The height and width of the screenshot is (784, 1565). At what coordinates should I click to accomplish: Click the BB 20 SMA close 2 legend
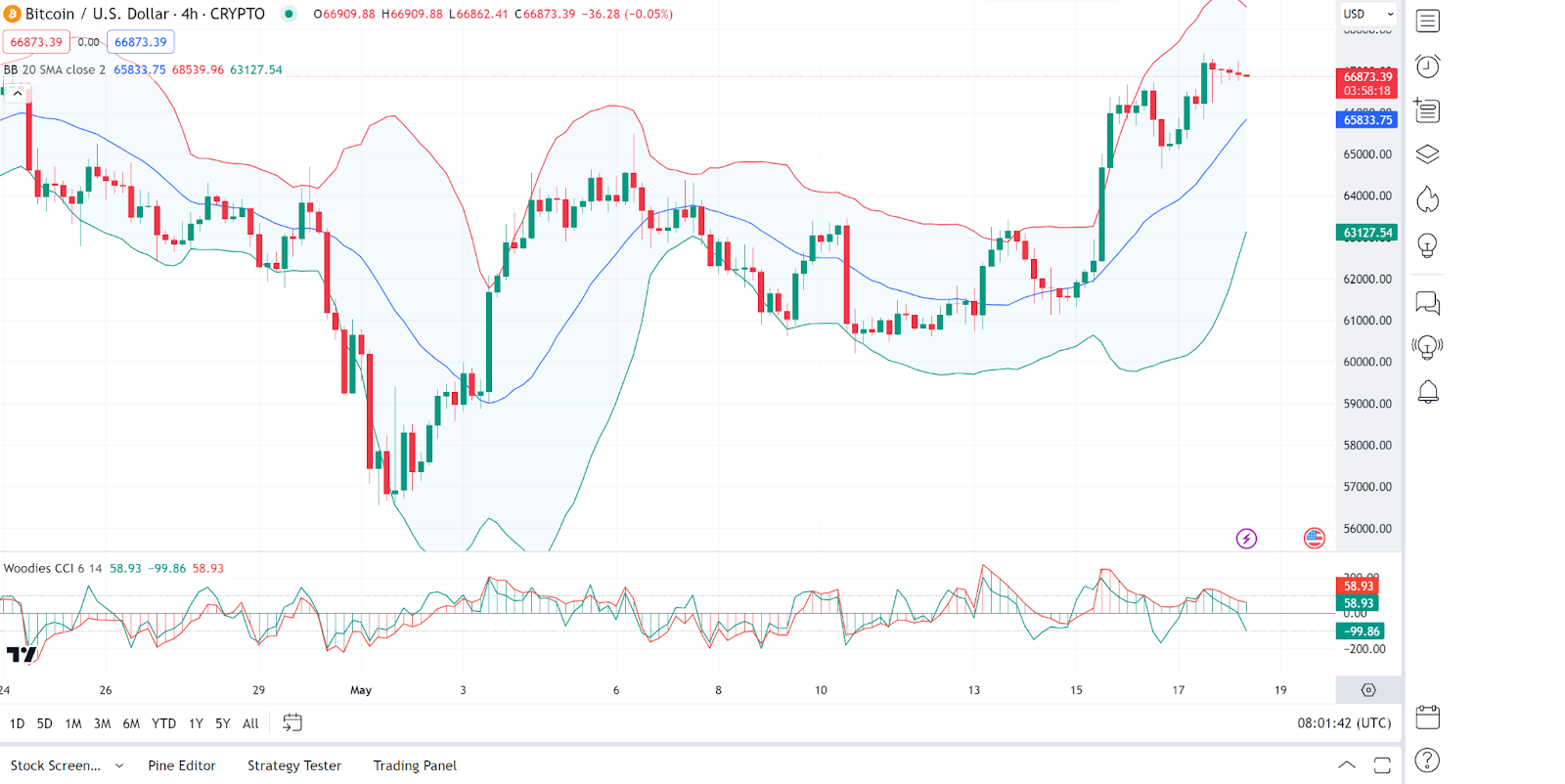coord(55,69)
